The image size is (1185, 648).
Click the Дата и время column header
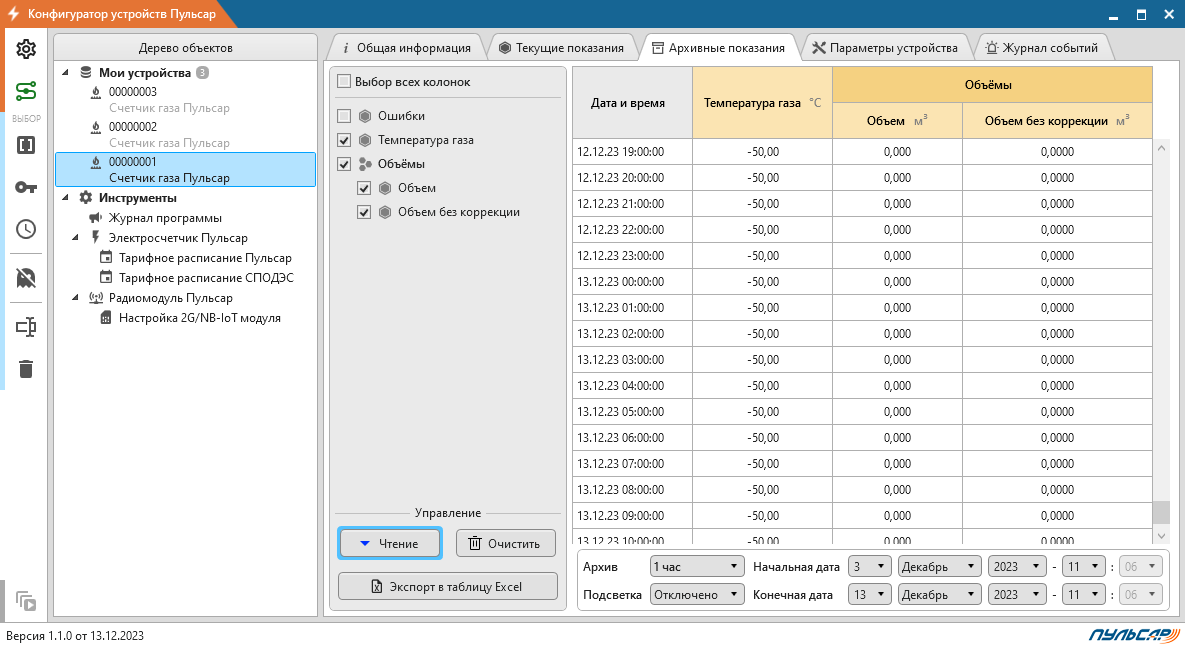[x=633, y=103]
